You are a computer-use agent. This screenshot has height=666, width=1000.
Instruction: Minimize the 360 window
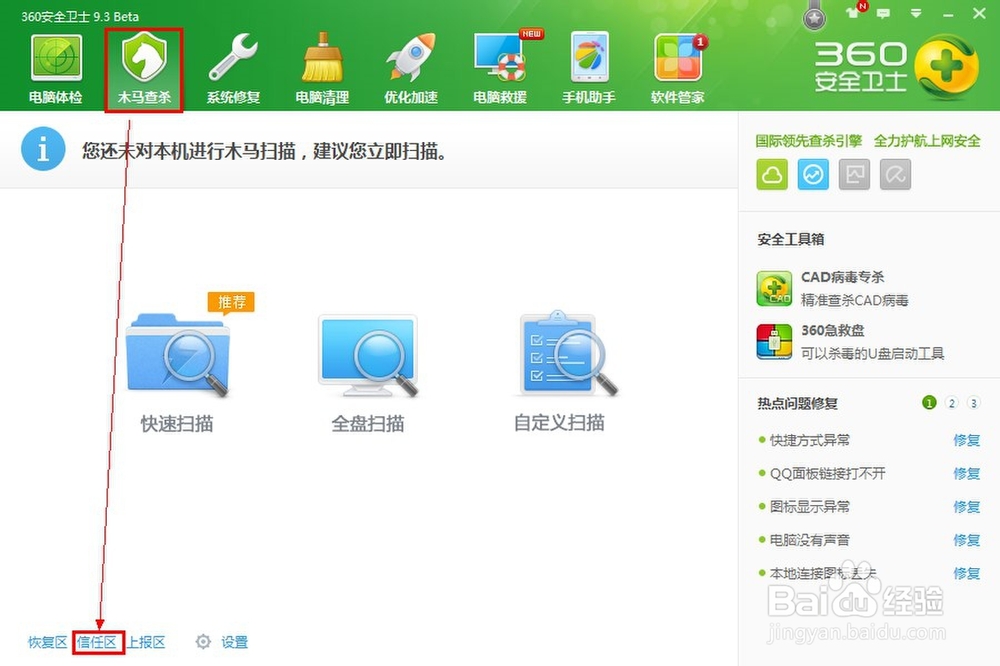(x=948, y=13)
